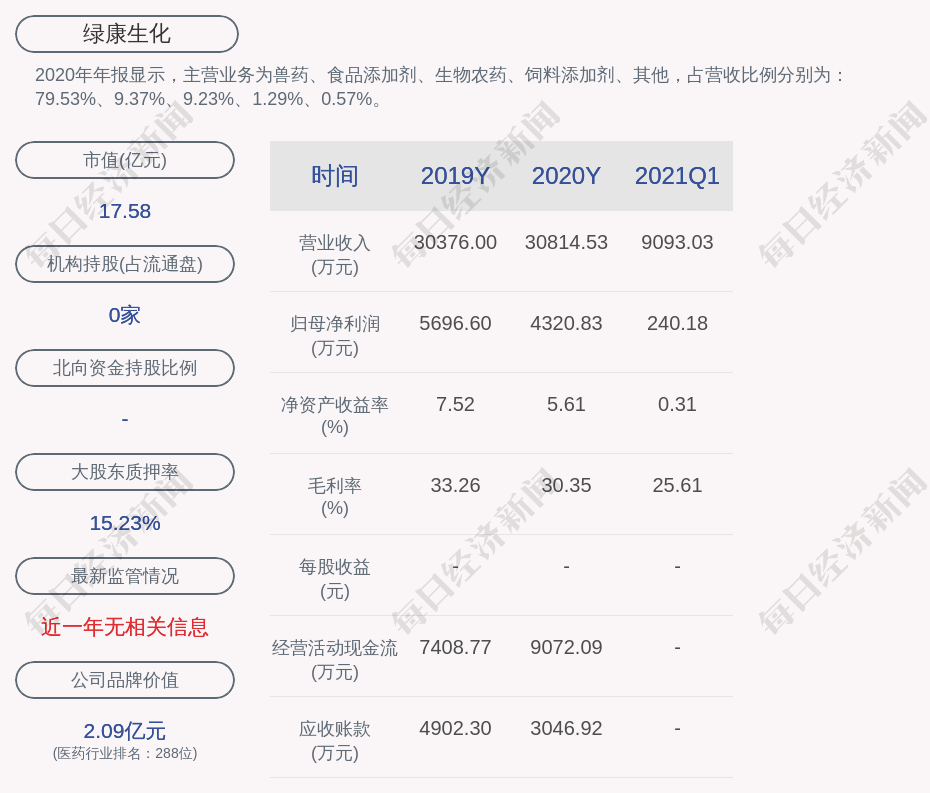Click the 15.23% pledge rate value
The image size is (930, 793).
tap(125, 523)
